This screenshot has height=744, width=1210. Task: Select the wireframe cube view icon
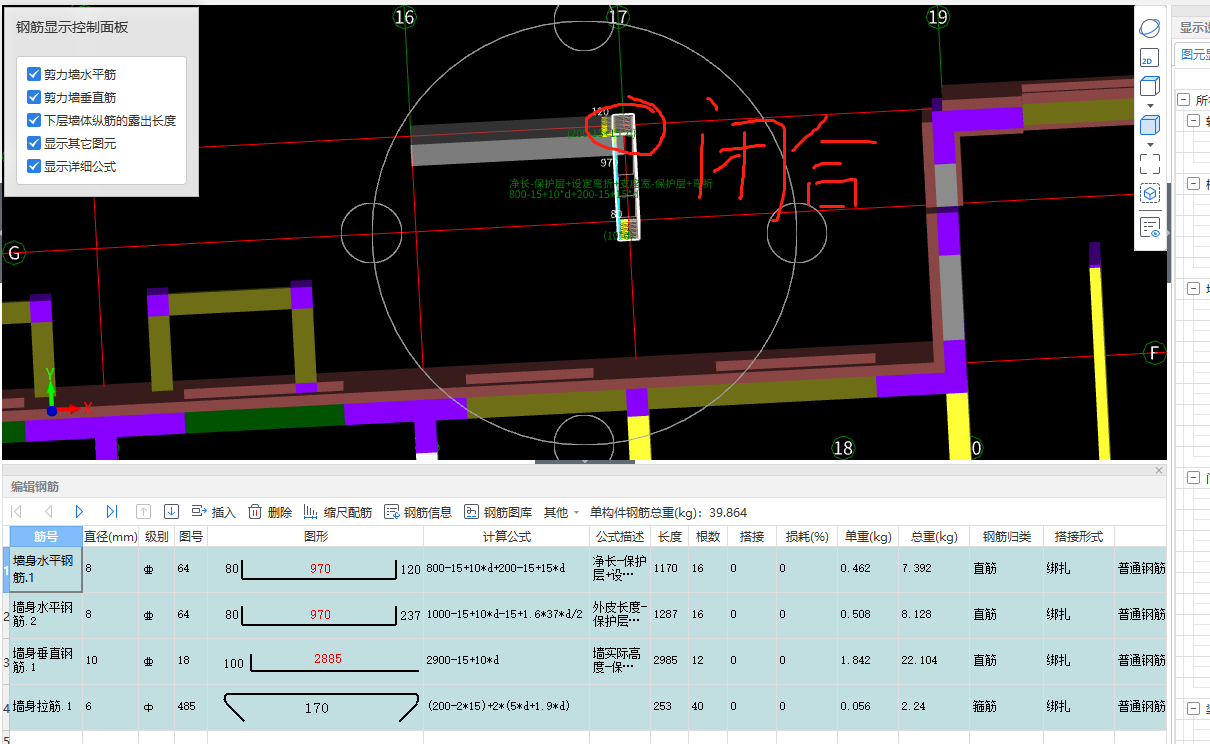[x=1150, y=86]
